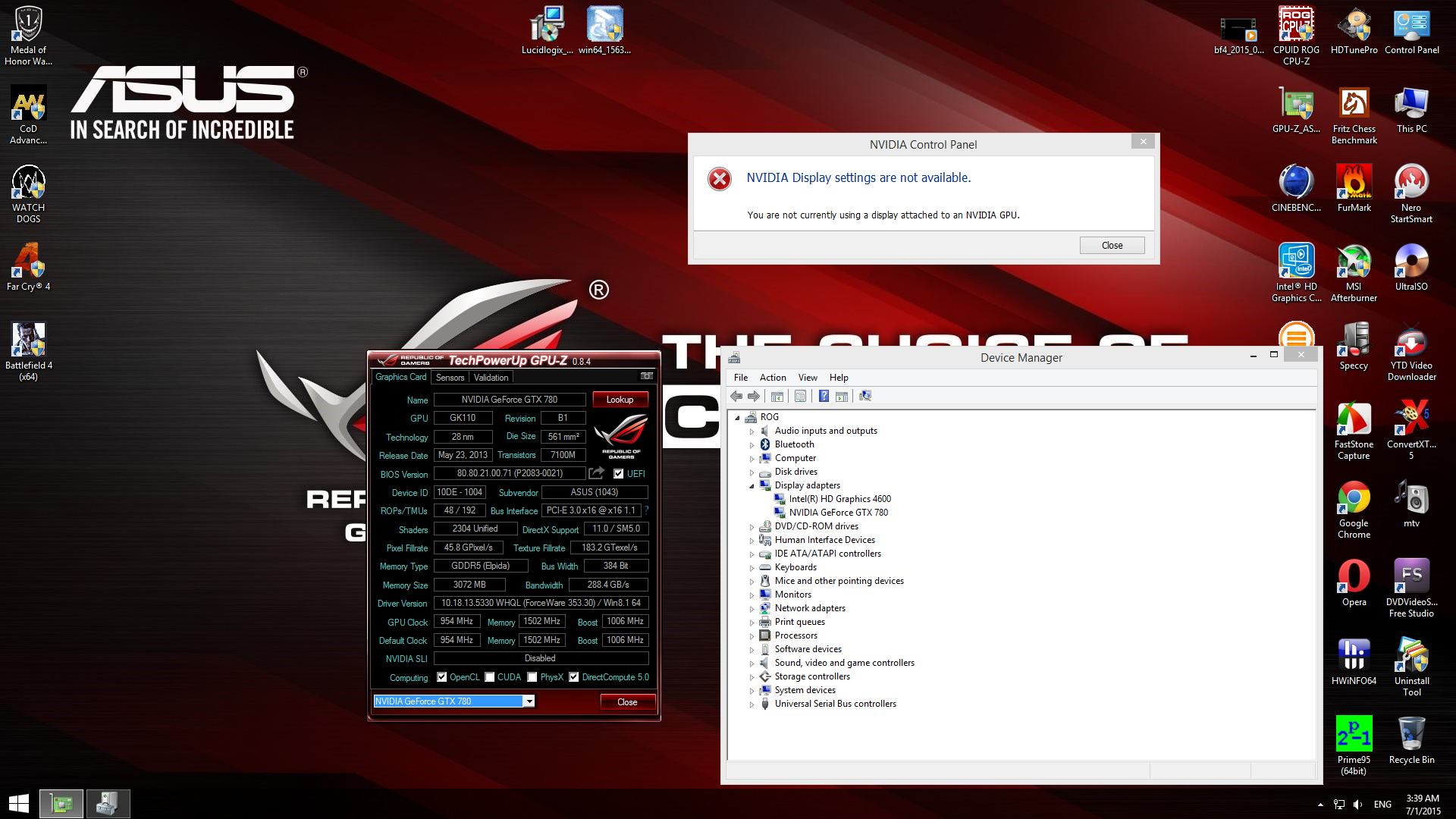Expand the Network adapters node
1456x819 pixels.
752,609
